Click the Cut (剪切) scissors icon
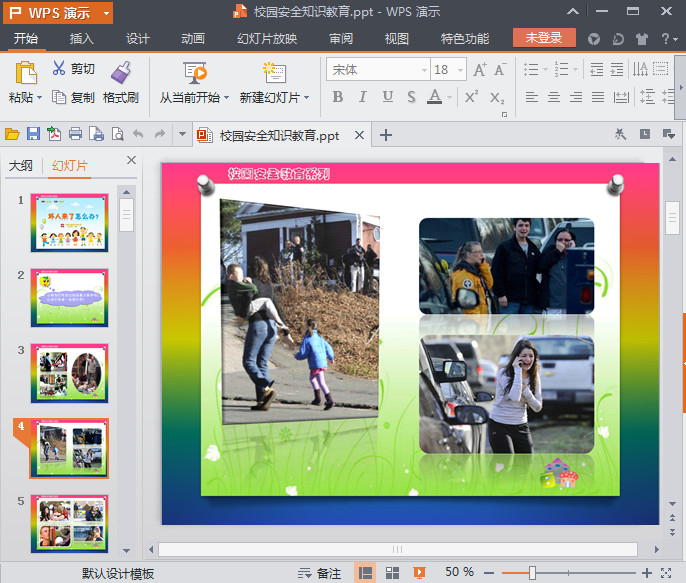The image size is (686, 583). coord(59,69)
